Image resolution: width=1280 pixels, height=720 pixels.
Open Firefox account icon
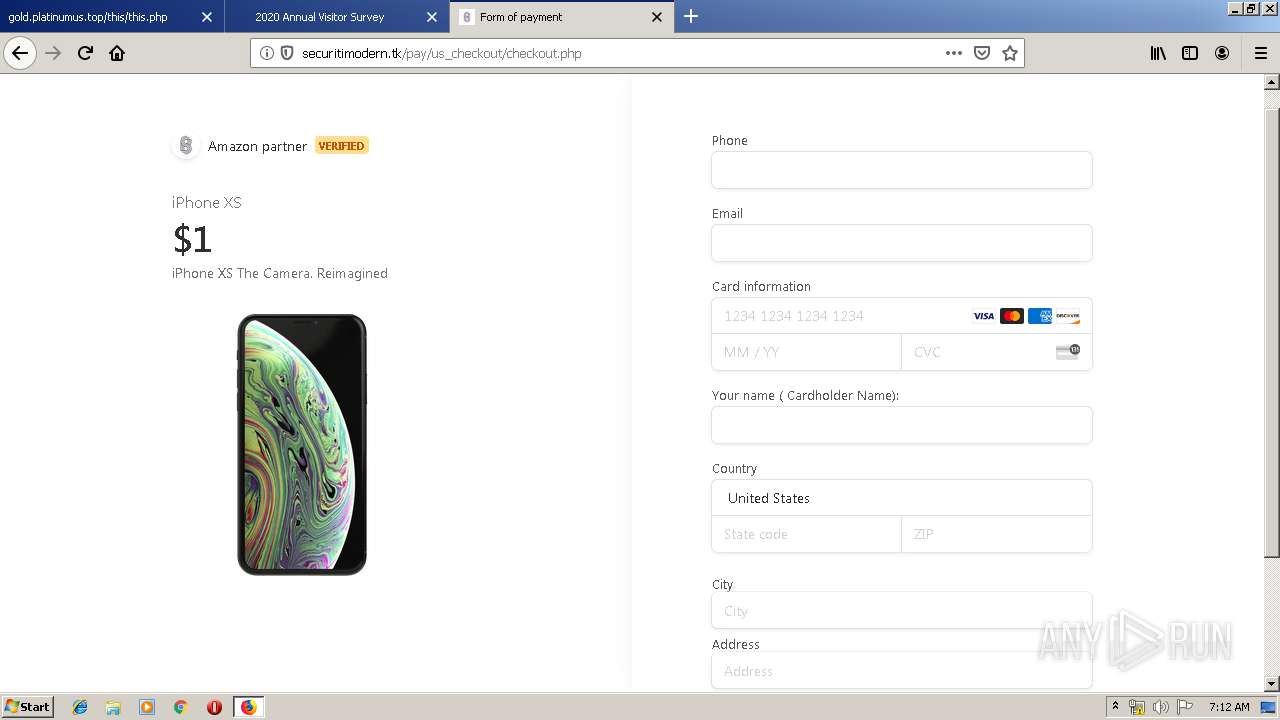tap(1222, 53)
